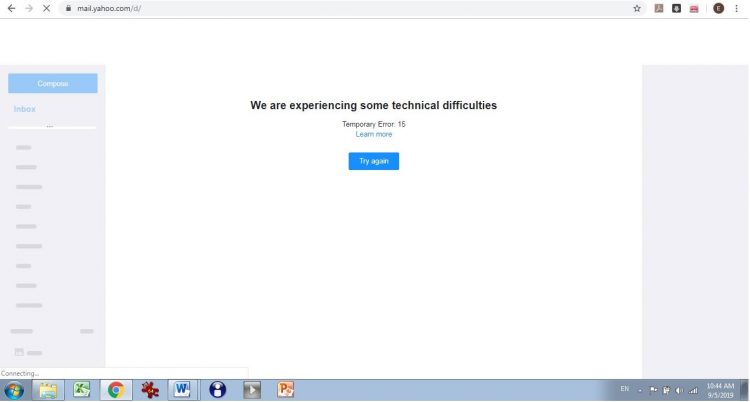
Task: Click the Action Center flag icon
Action: pos(653,390)
